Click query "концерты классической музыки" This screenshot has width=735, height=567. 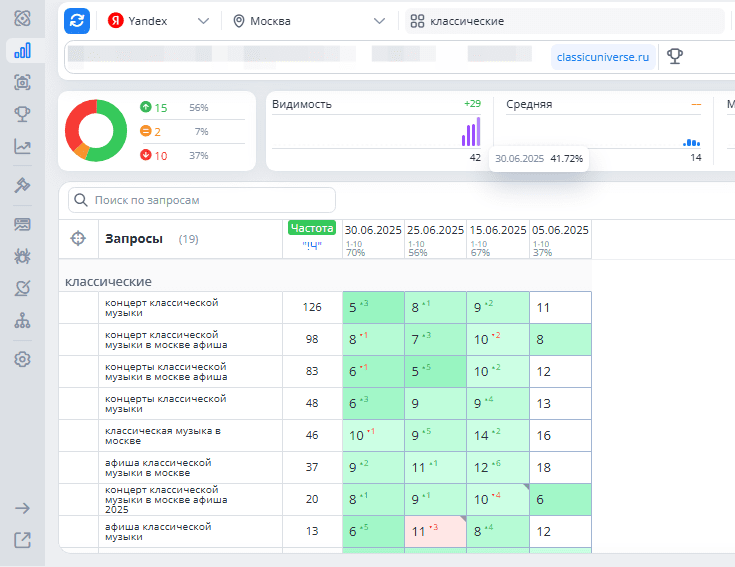point(165,403)
